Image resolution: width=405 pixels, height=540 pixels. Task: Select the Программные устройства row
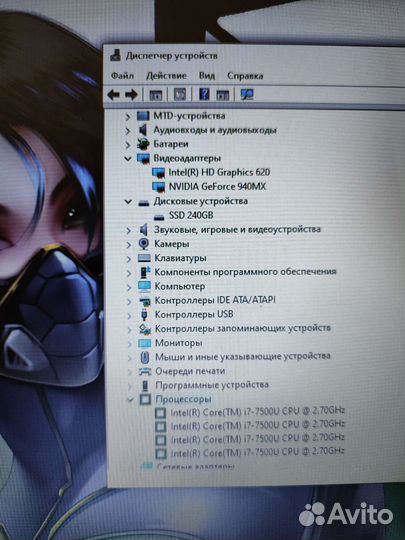coord(212,385)
